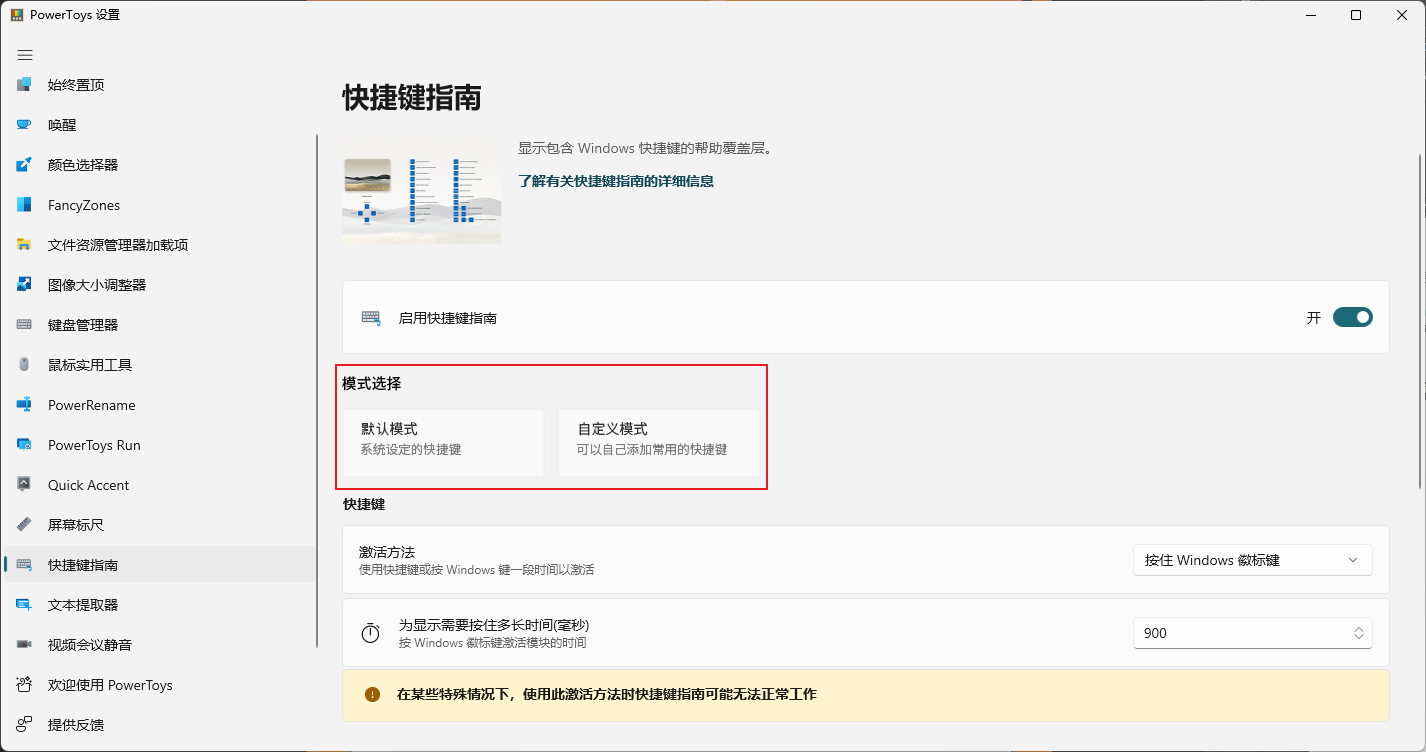1426x752 pixels.
Task: Select PowerToys Run label in the sidebar
Action: pos(94,445)
